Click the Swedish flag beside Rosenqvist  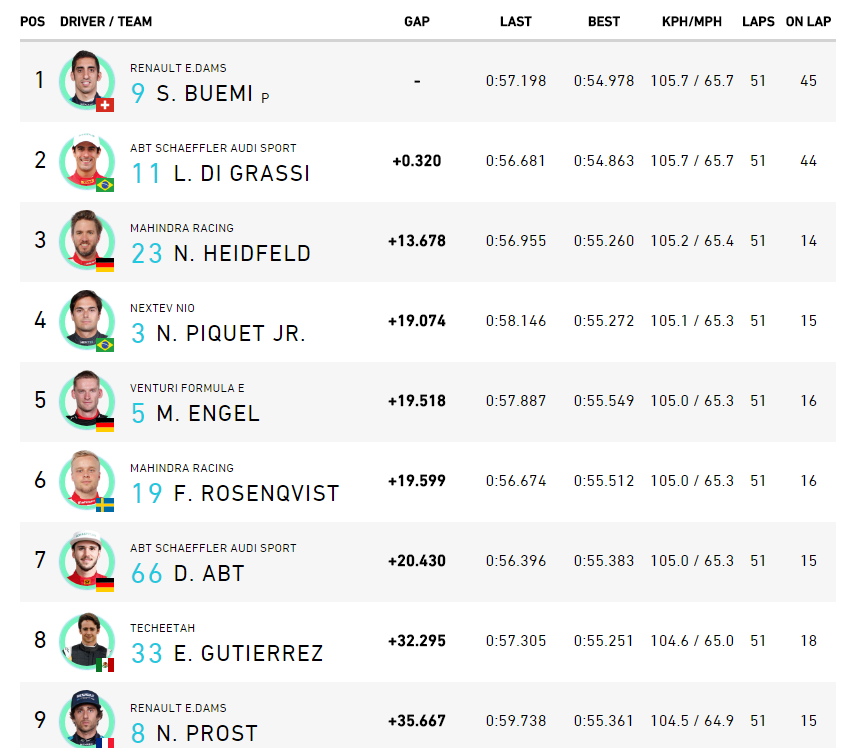pos(105,505)
